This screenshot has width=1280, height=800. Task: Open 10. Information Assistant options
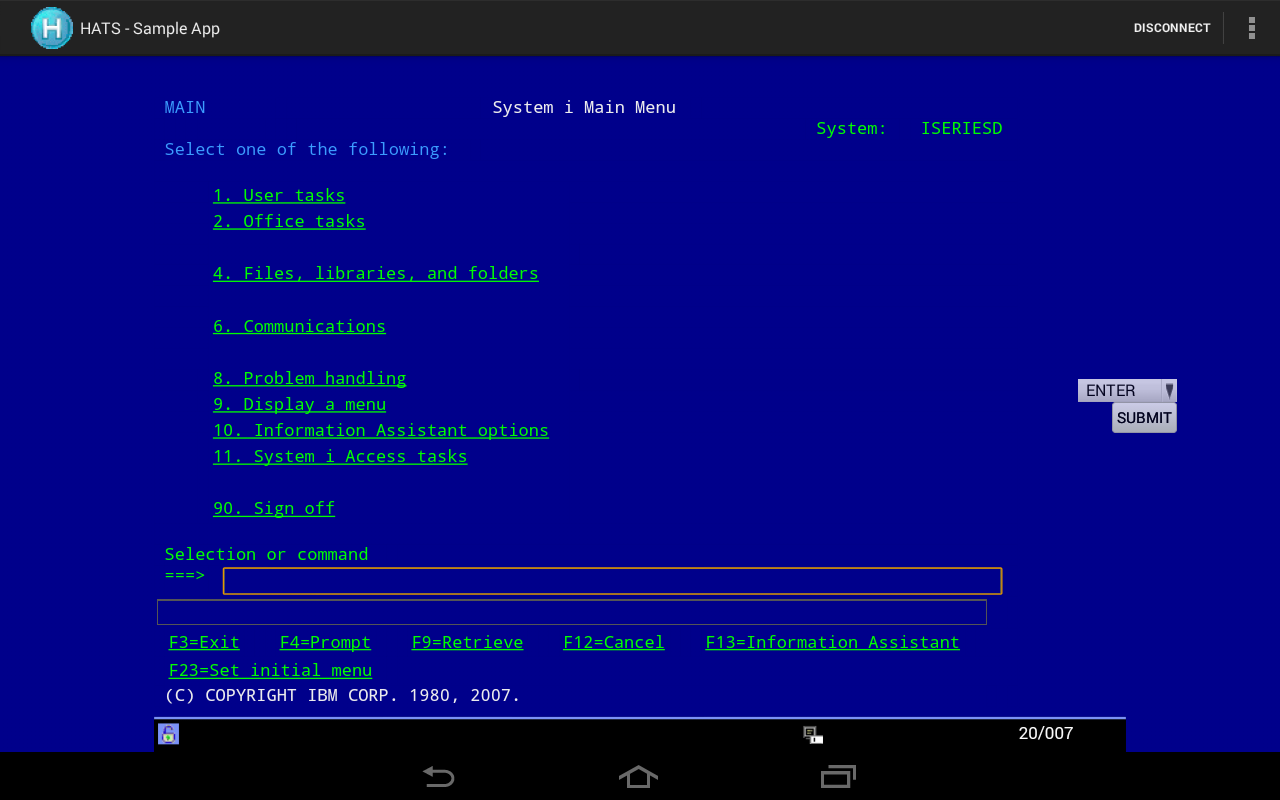381,430
